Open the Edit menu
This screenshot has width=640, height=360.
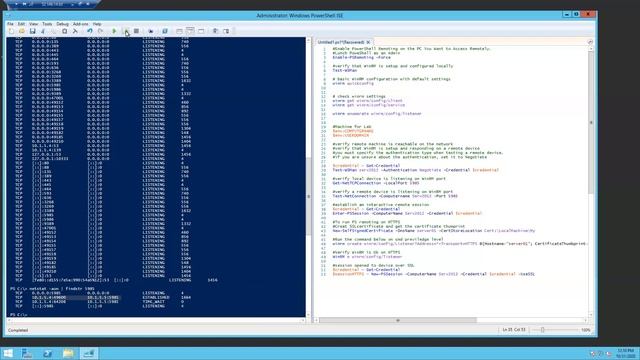pos(21,24)
